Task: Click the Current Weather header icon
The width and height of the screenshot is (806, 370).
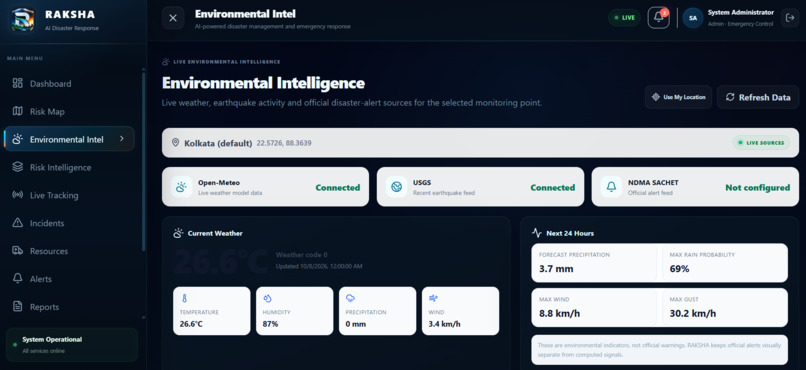Action: (178, 233)
